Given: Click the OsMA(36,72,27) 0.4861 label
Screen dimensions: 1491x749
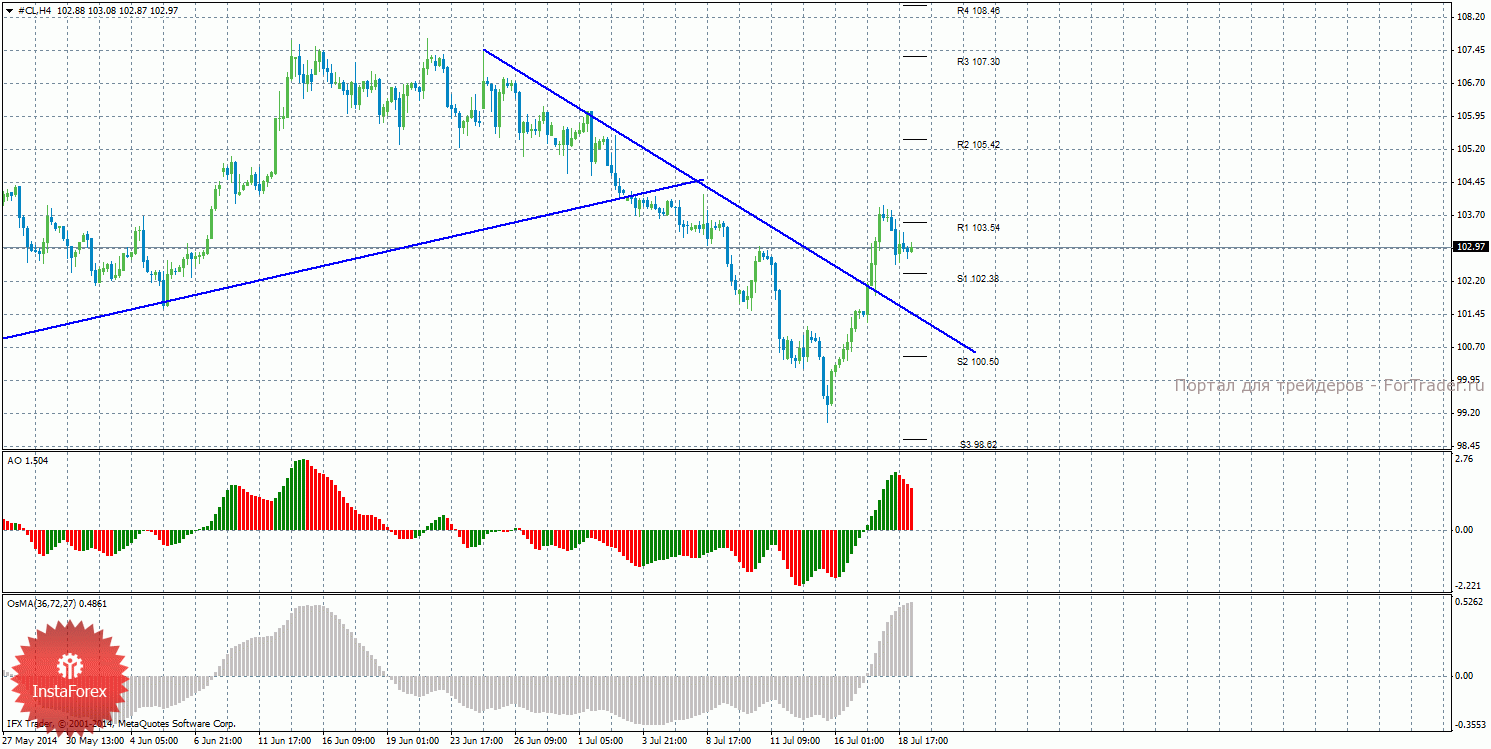Looking at the screenshot, I should pos(57,603).
